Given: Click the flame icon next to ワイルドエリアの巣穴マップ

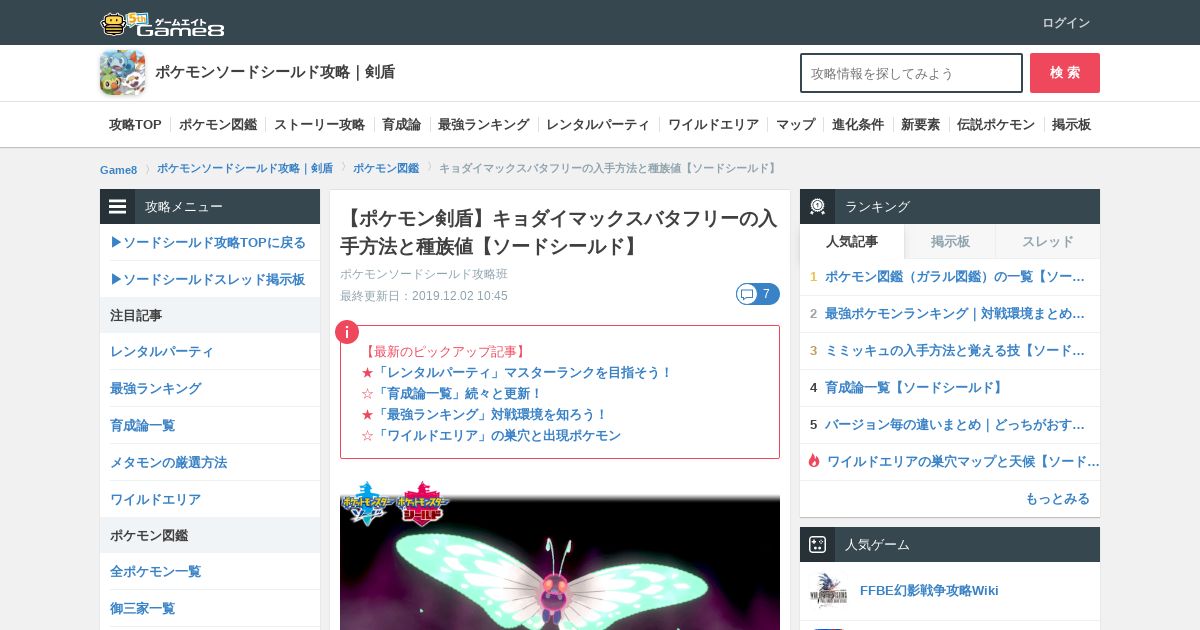Looking at the screenshot, I should tap(814, 461).
